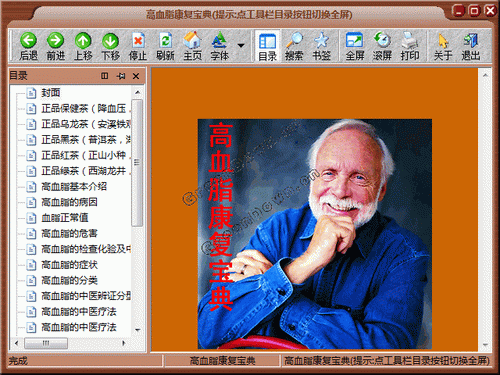Viewport: 500px width, 375px height.
Task: Click the cover photo of the smiling man
Action: [315, 234]
